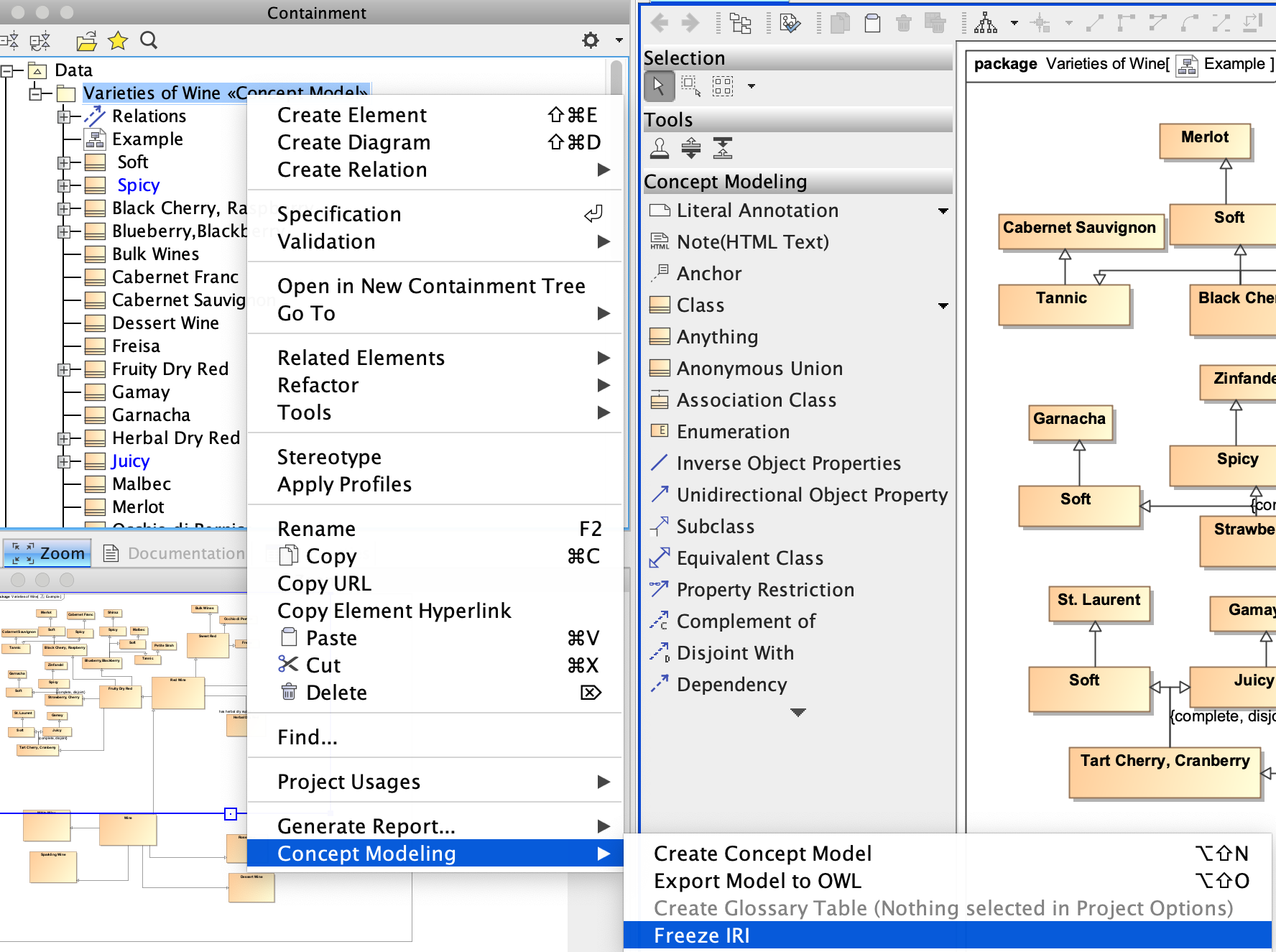Screen dimensions: 1276x952
Task: Click the Merlot class box in diagram
Action: pyautogui.click(x=1204, y=139)
